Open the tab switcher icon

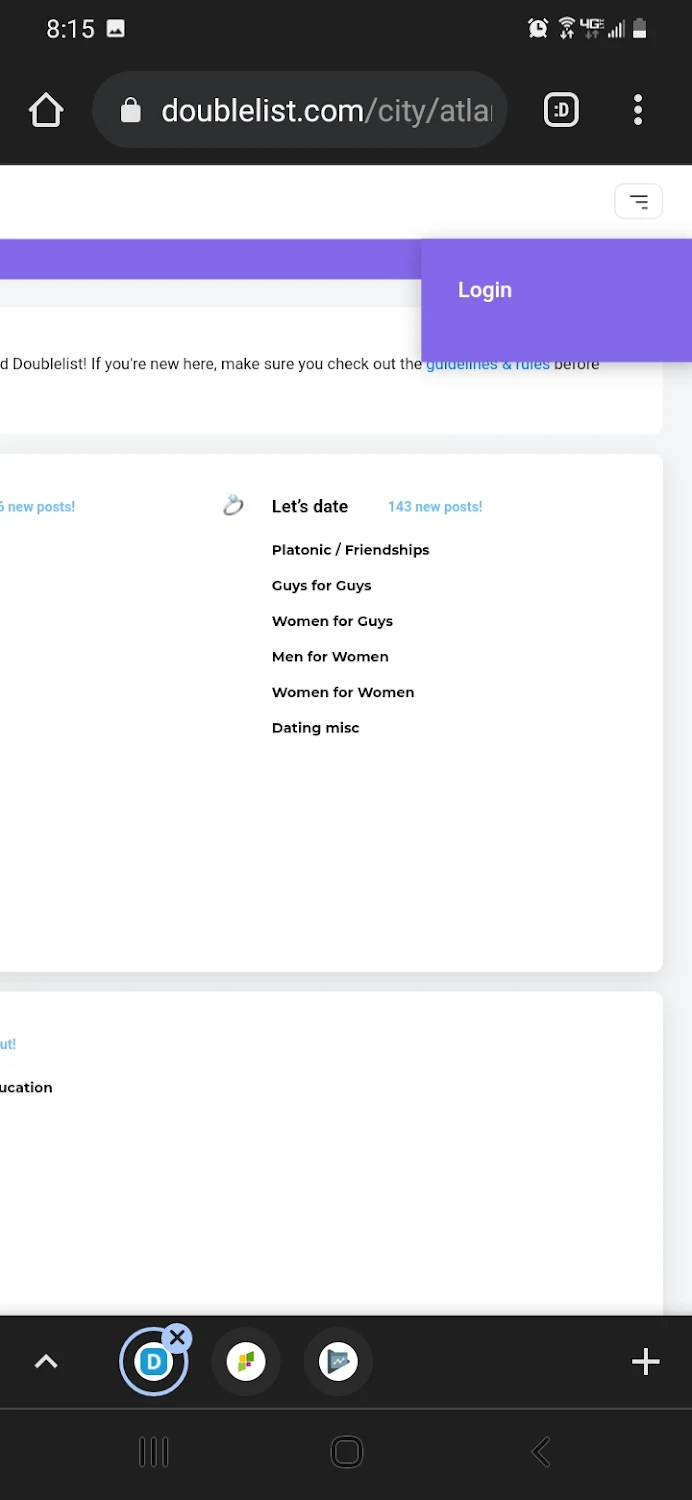(x=561, y=110)
